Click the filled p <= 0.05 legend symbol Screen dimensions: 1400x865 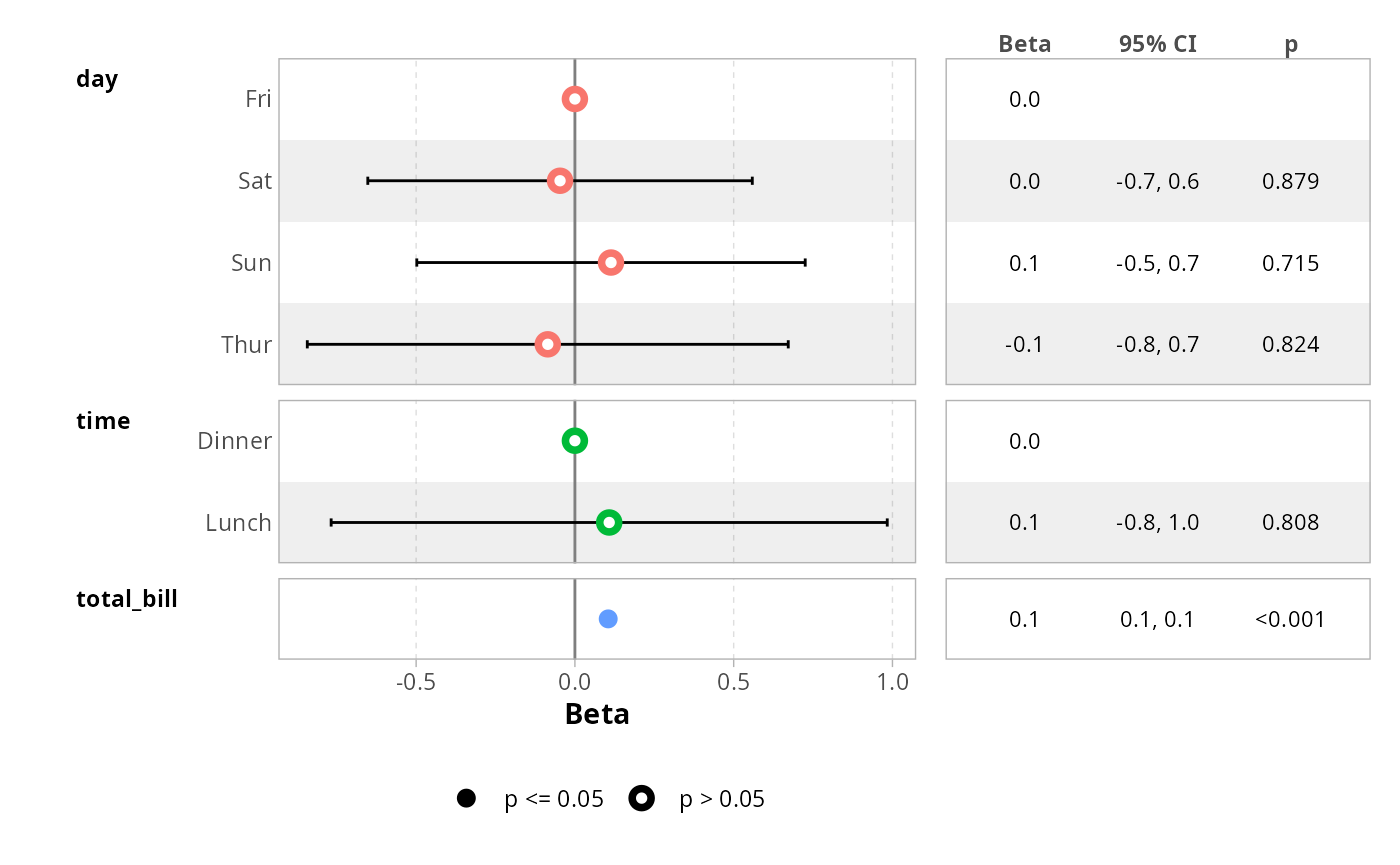[466, 798]
